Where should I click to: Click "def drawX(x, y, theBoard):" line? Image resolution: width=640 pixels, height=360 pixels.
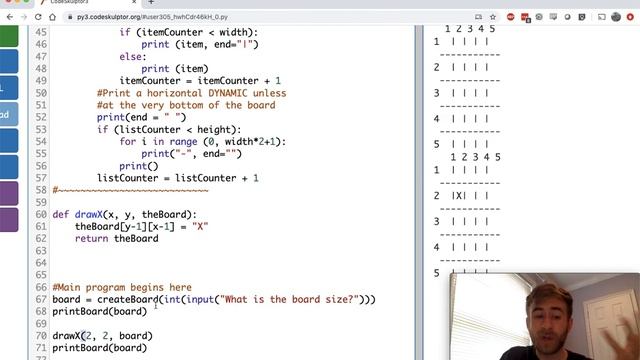click(x=124, y=215)
